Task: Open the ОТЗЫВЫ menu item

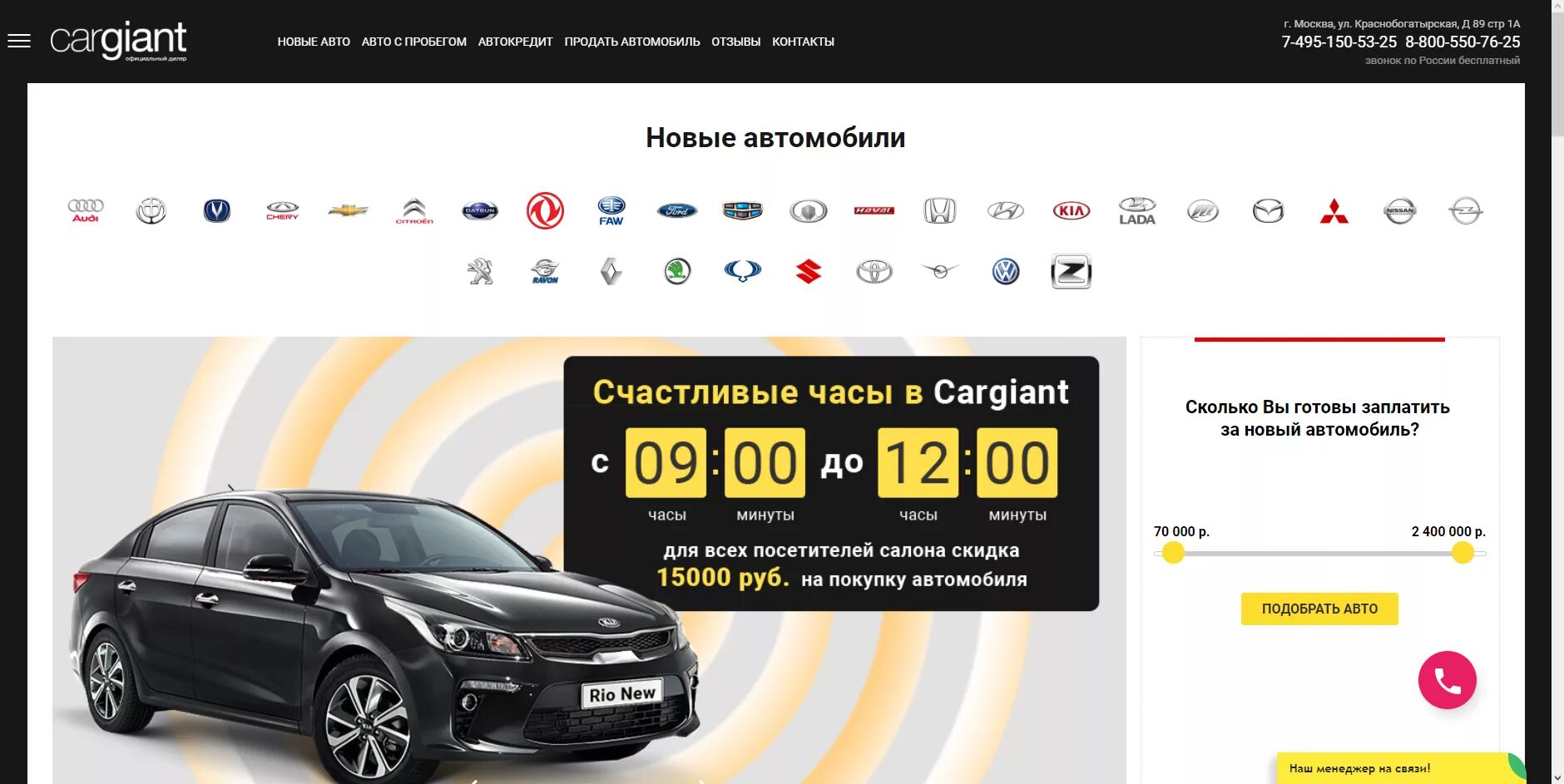Action: (x=736, y=42)
